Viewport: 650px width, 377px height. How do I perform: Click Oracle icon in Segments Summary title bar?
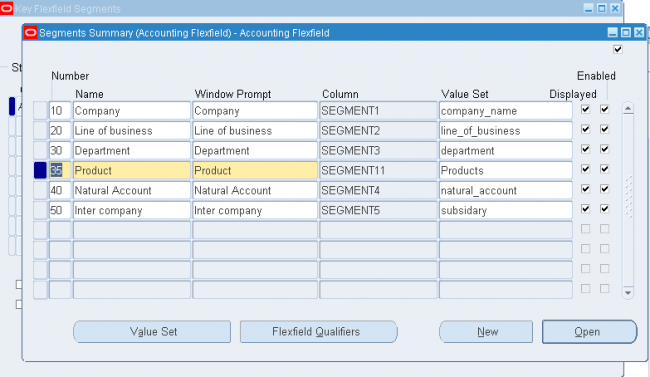pyautogui.click(x=31, y=33)
